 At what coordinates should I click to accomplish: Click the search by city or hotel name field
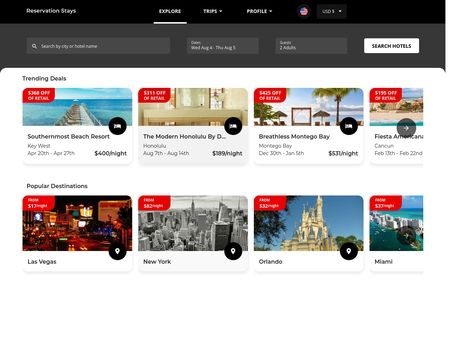point(98,46)
